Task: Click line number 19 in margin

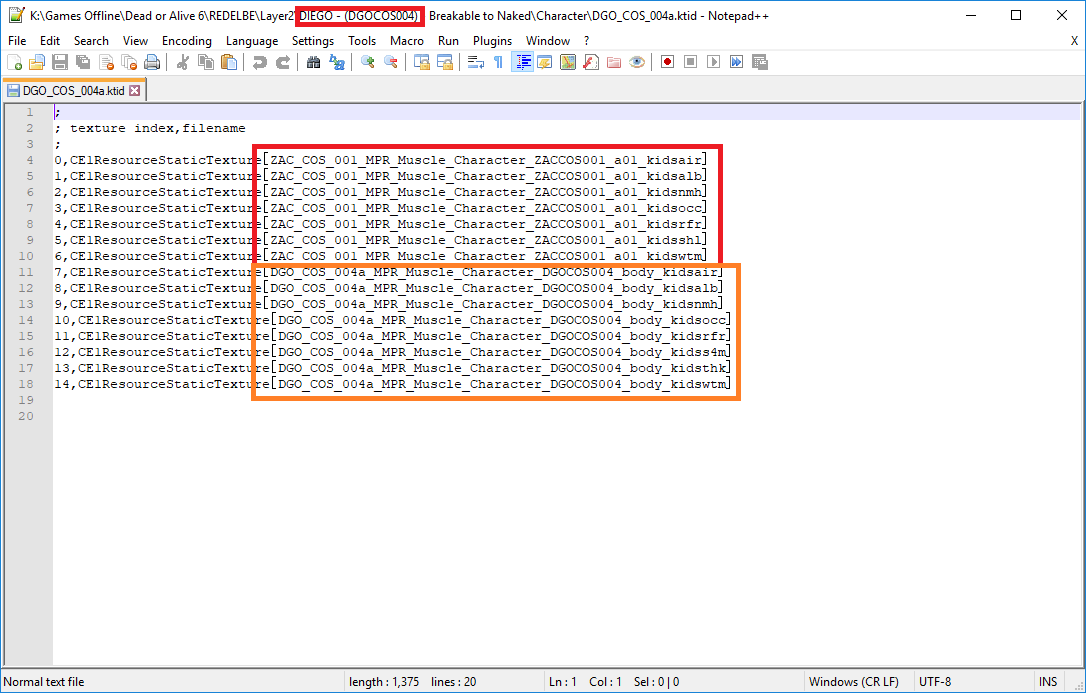Action: (26, 400)
